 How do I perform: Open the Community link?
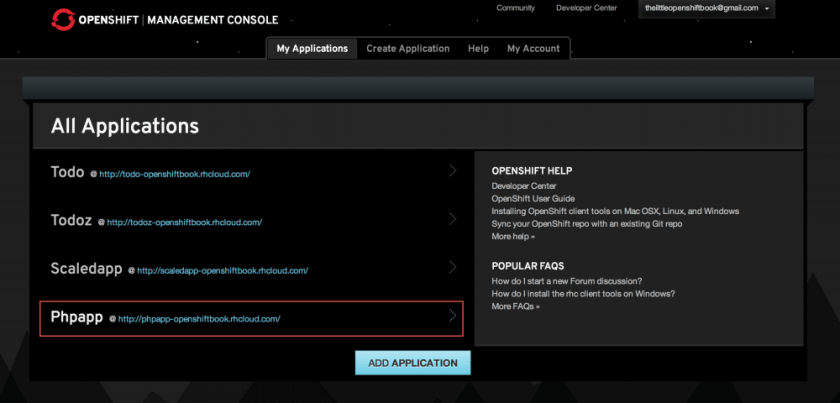point(515,9)
